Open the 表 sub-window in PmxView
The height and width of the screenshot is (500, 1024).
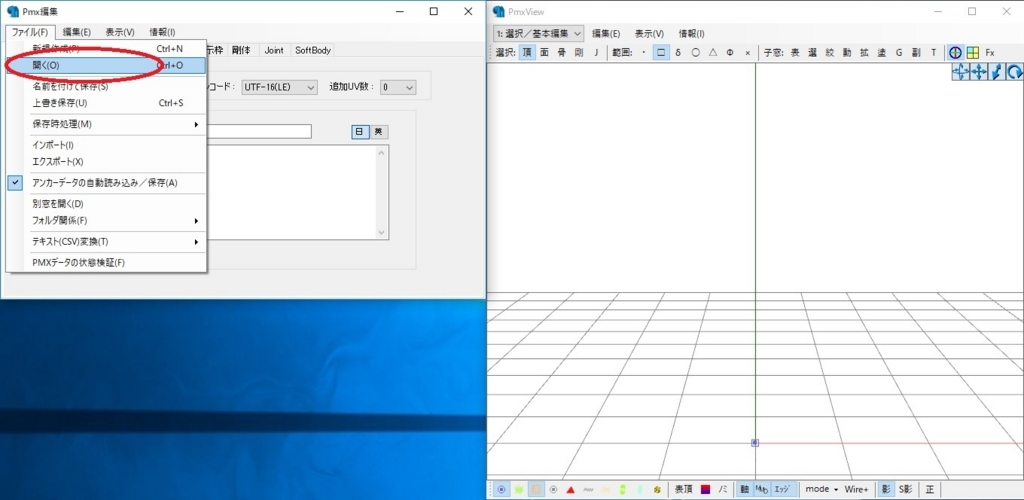(795, 53)
